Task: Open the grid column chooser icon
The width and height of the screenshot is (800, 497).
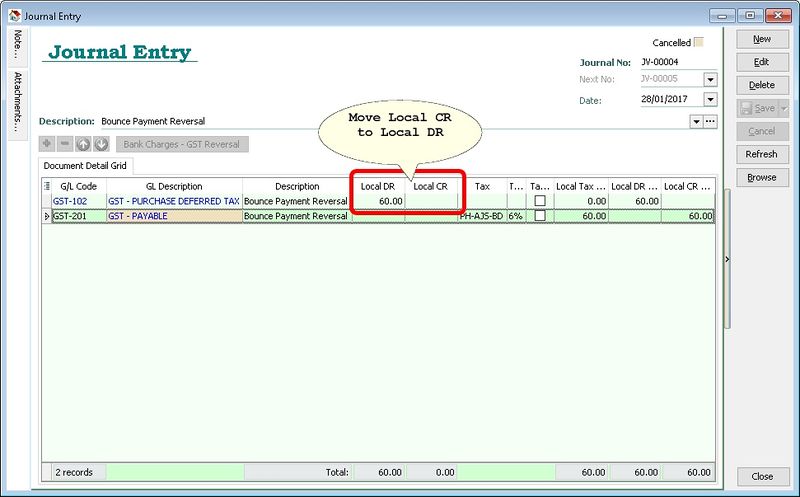Action: (x=47, y=186)
